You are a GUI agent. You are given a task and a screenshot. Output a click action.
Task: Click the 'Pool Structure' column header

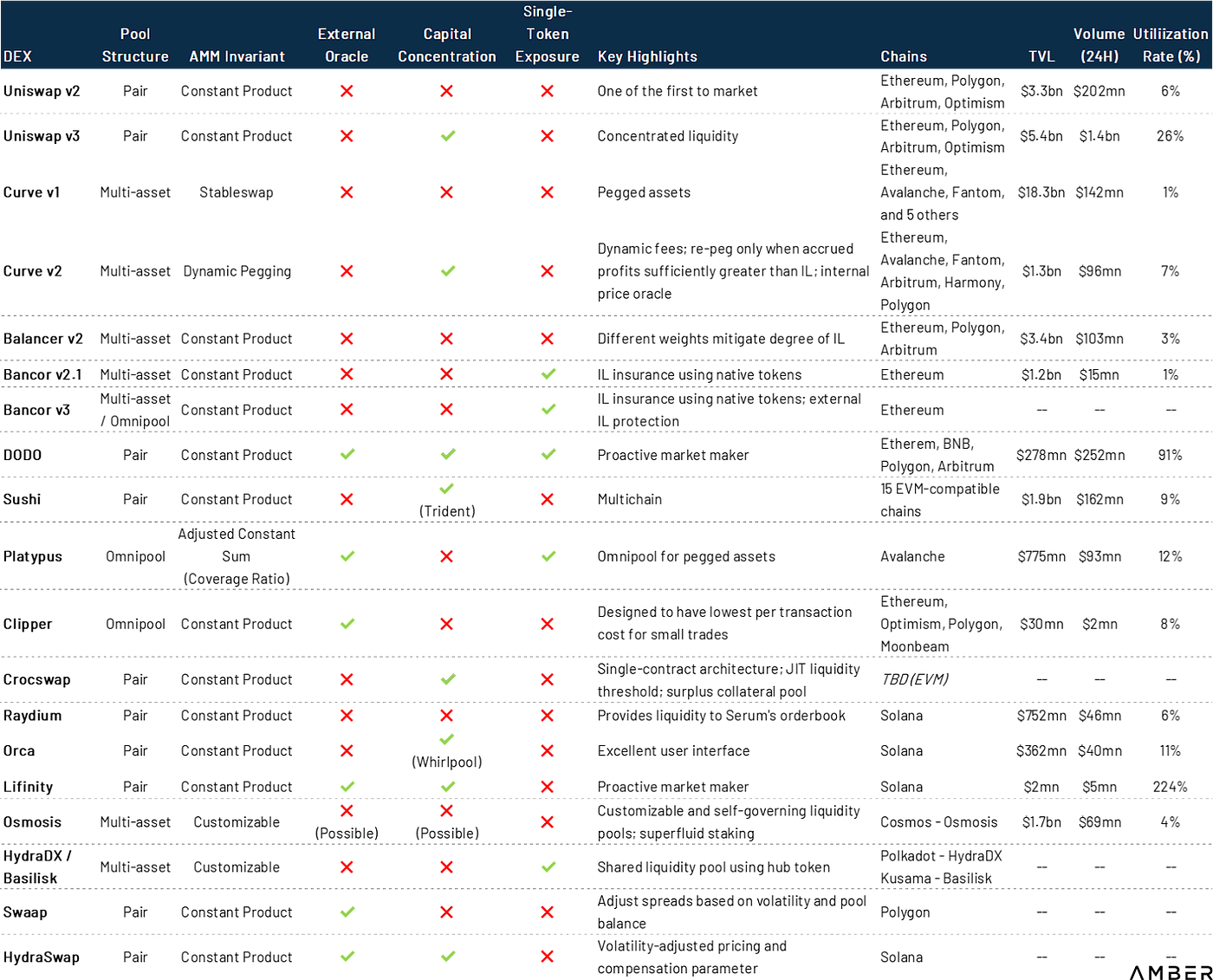135,45
